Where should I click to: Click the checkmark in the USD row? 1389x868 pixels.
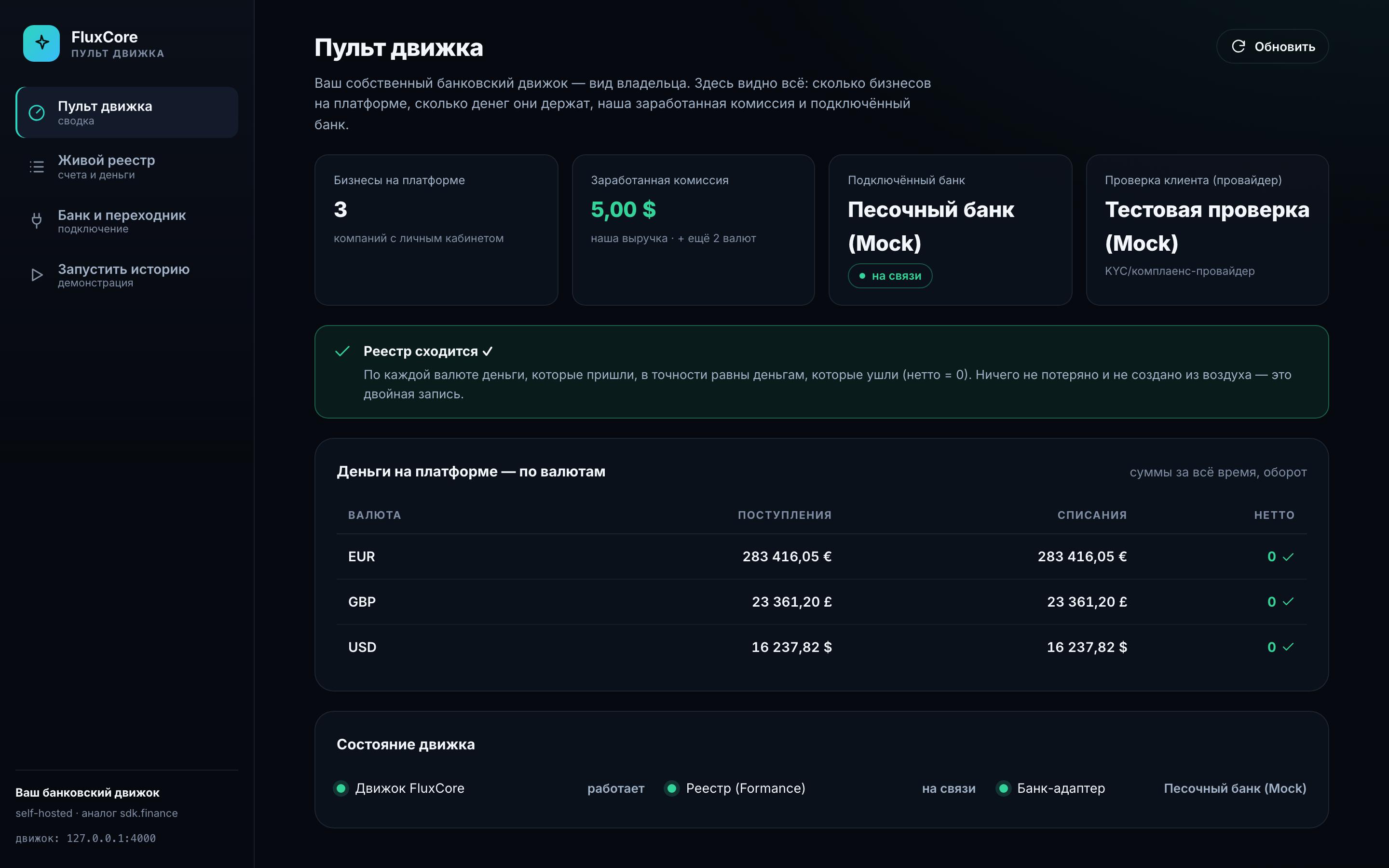coord(1288,647)
